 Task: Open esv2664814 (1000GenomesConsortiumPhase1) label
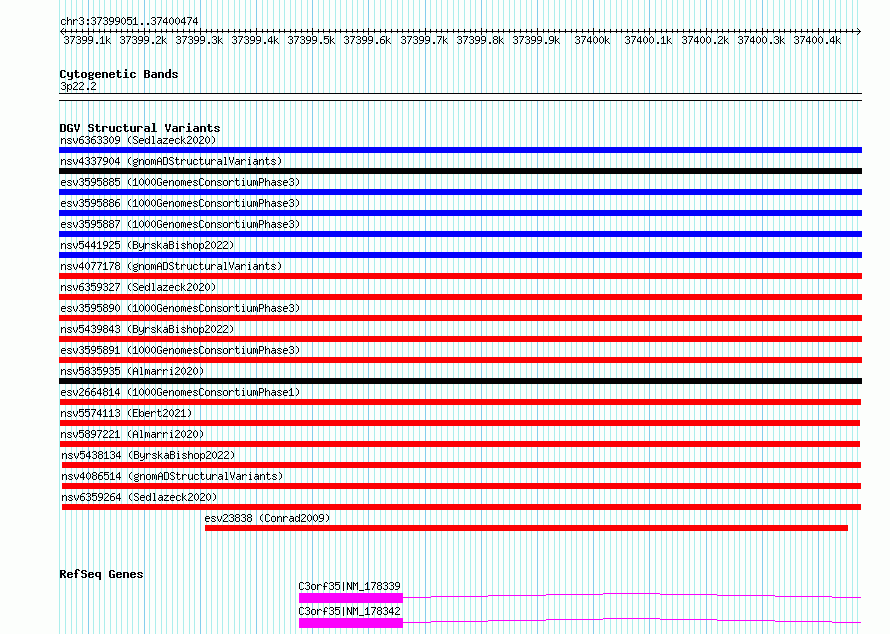[180, 392]
